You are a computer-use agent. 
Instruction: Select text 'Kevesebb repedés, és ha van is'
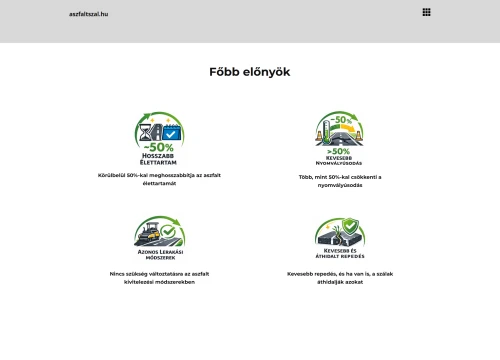point(328,274)
